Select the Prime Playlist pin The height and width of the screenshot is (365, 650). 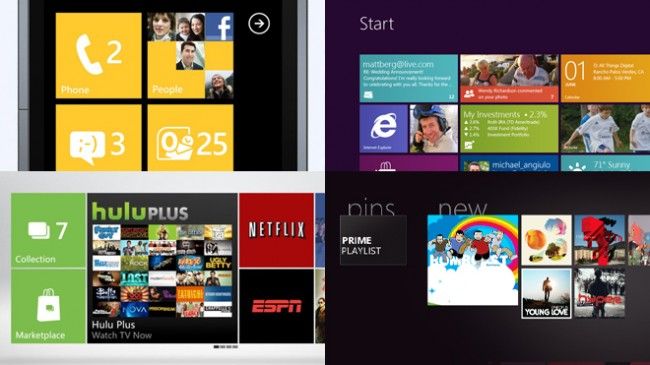point(373,240)
